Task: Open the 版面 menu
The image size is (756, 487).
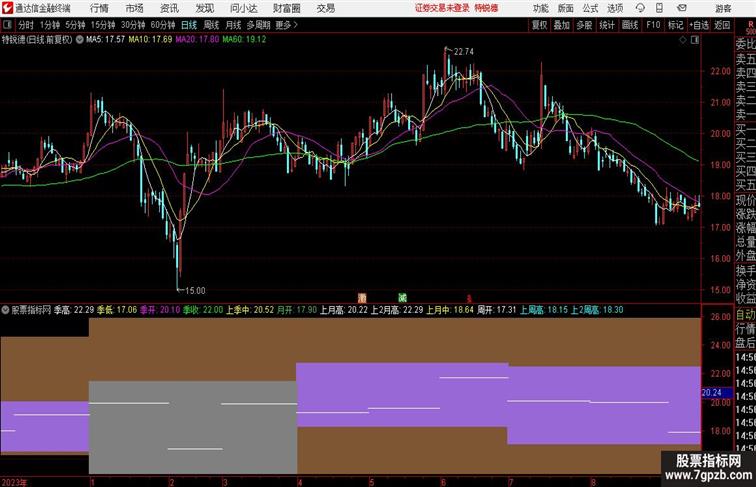Action: [566, 8]
